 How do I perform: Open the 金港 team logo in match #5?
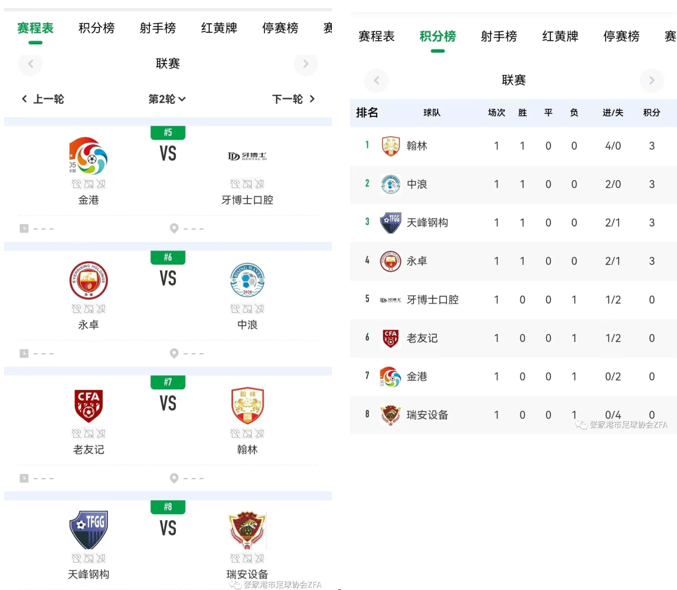89,155
